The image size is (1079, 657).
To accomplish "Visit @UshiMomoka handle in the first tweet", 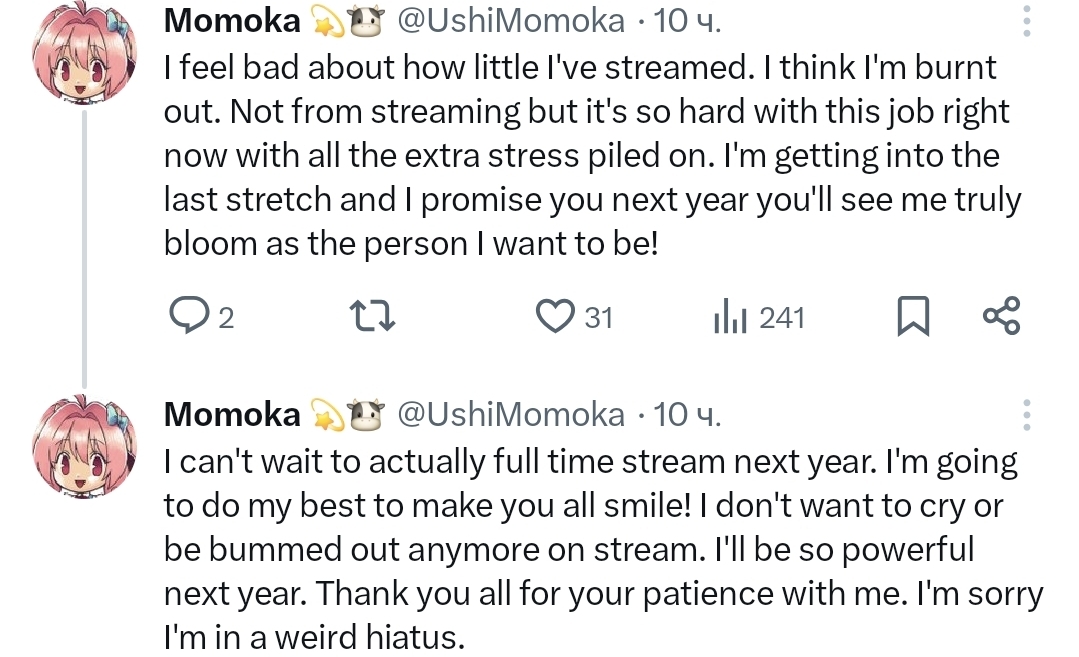I will click(511, 19).
